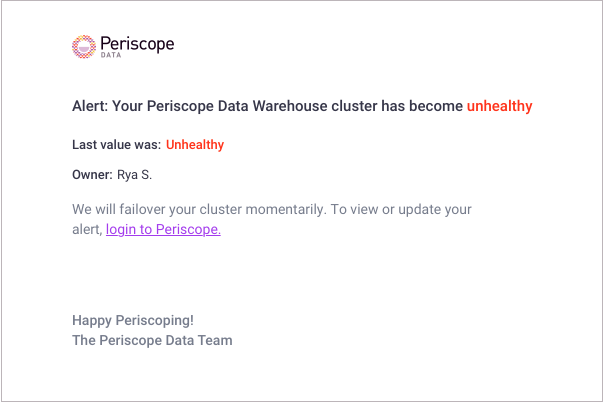Viewport: 603px width, 402px height.
Task: Click the word momentarily in body text
Action: 286,210
